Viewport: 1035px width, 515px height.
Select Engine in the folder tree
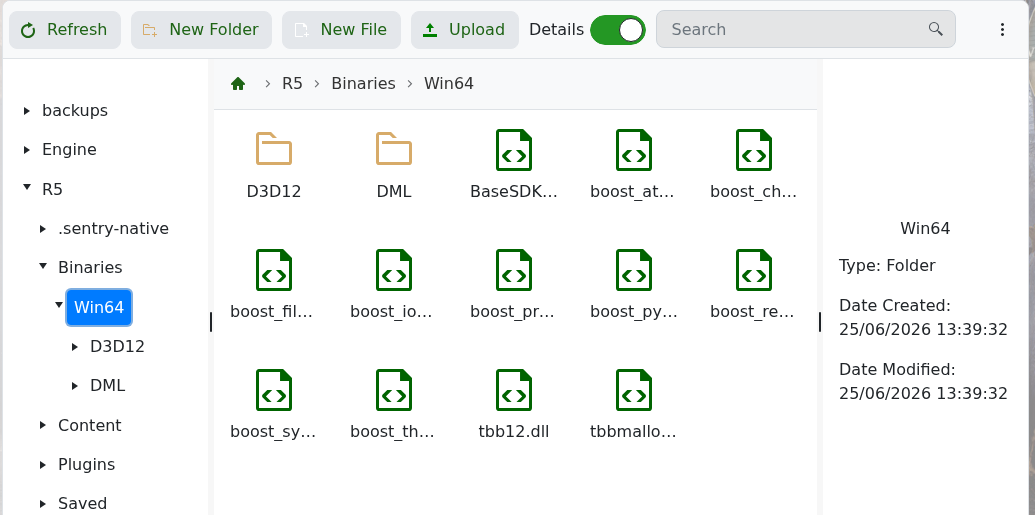click(69, 150)
